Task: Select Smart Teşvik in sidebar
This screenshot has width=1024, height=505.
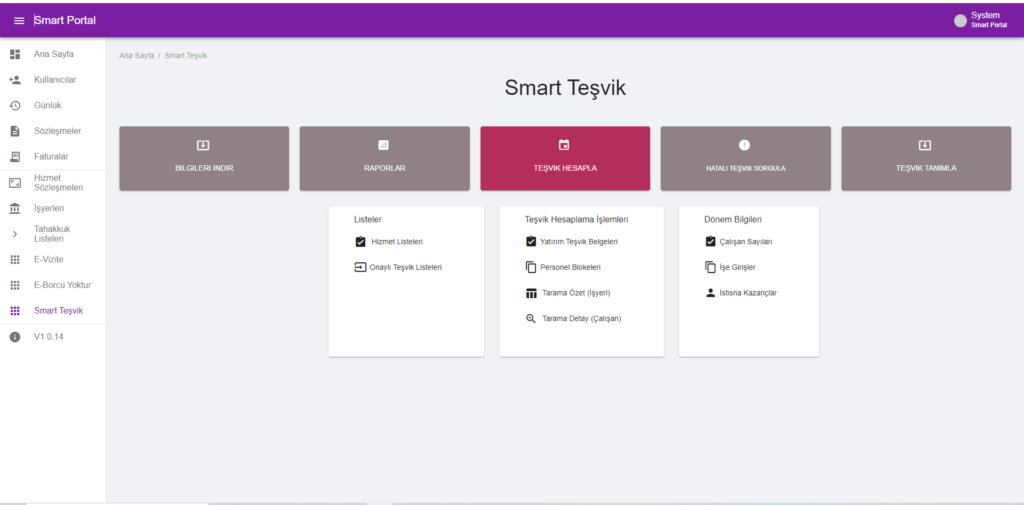Action: (x=59, y=311)
